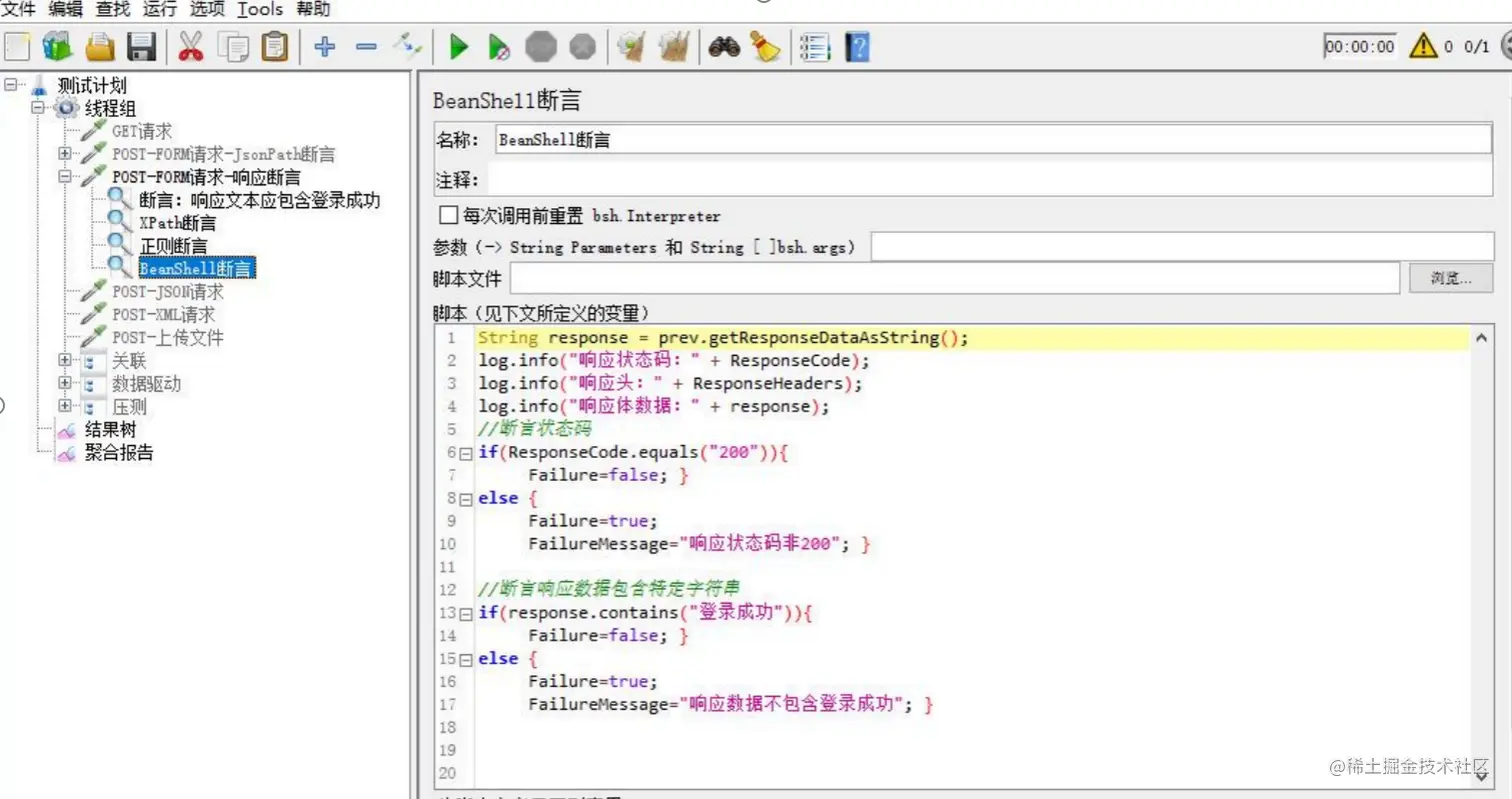Open the 编辑 menu
Viewport: 1512px width, 799px height.
[65, 10]
